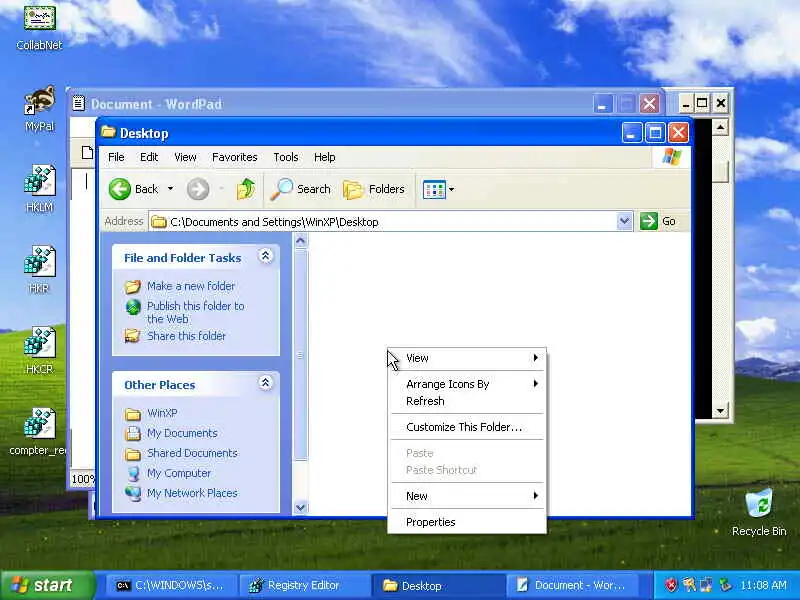Switch to Document - WordPad taskbar button
Image resolution: width=800 pixels, height=600 pixels.
point(571,585)
